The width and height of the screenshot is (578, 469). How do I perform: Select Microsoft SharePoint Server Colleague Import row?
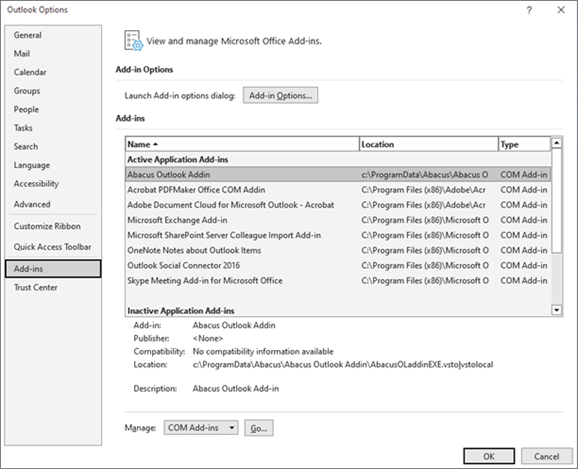[x=338, y=235]
